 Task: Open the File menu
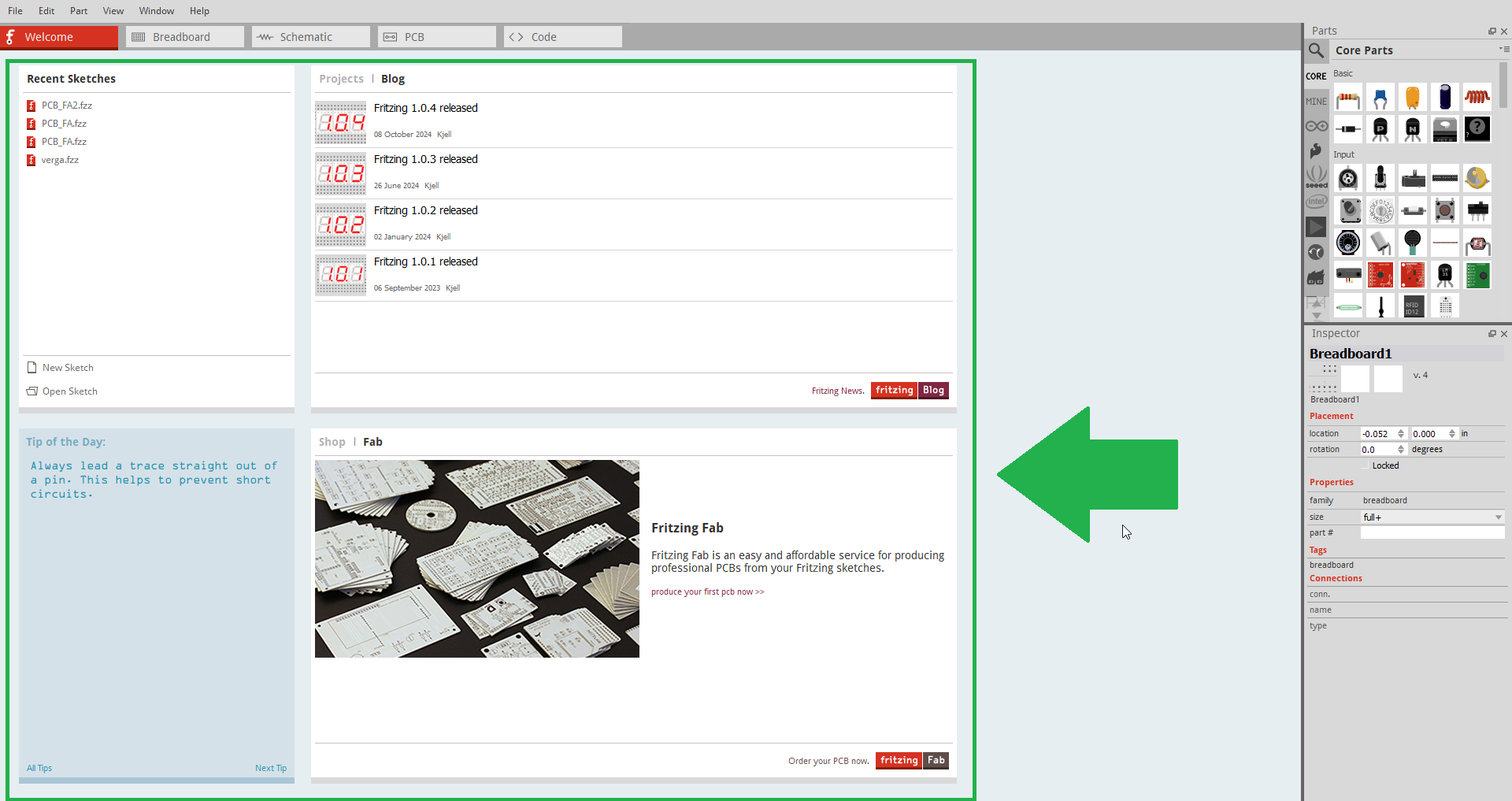[15, 11]
